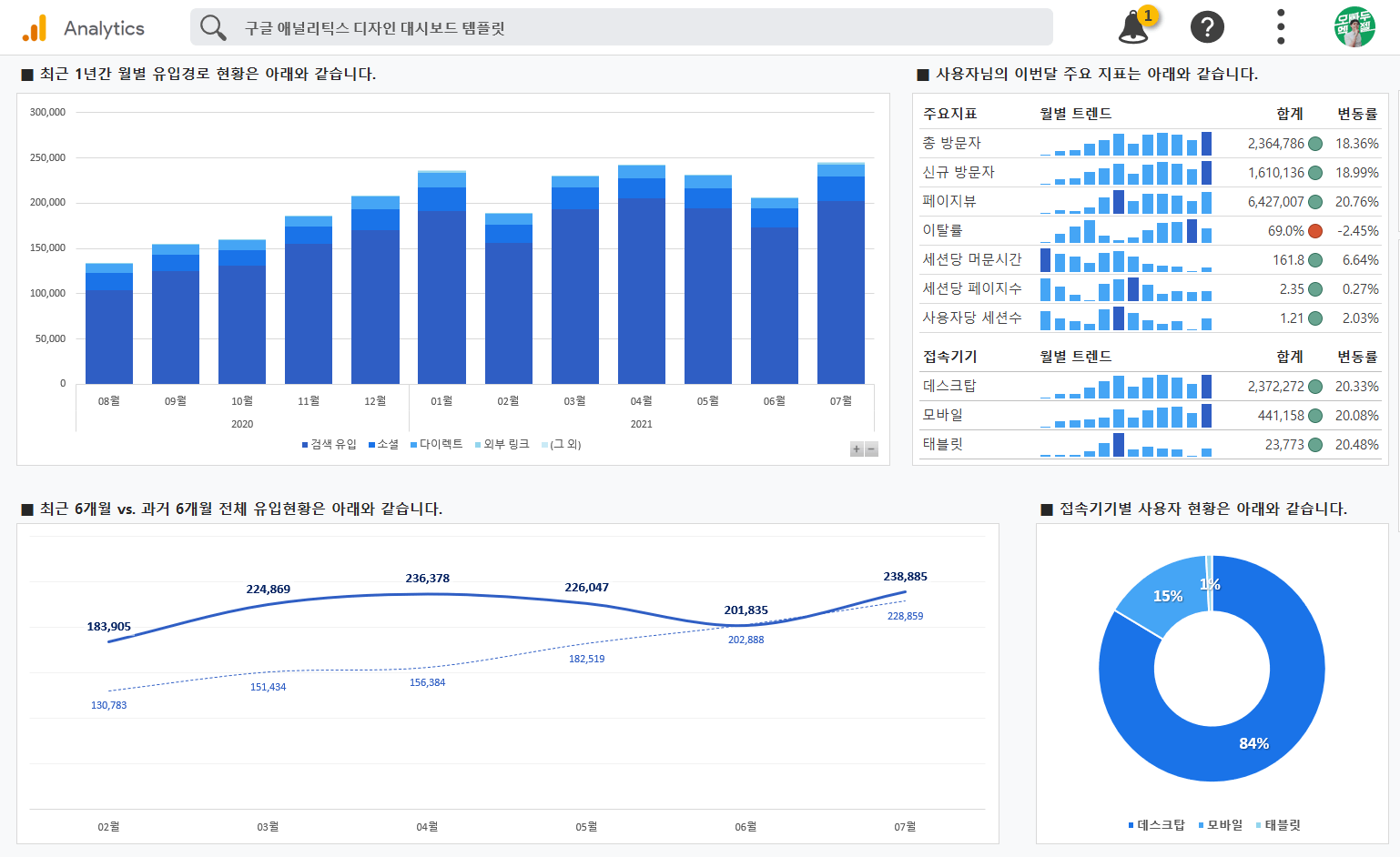Open the three-dot more options menu
The width and height of the screenshot is (1400, 857).
coord(1281,27)
